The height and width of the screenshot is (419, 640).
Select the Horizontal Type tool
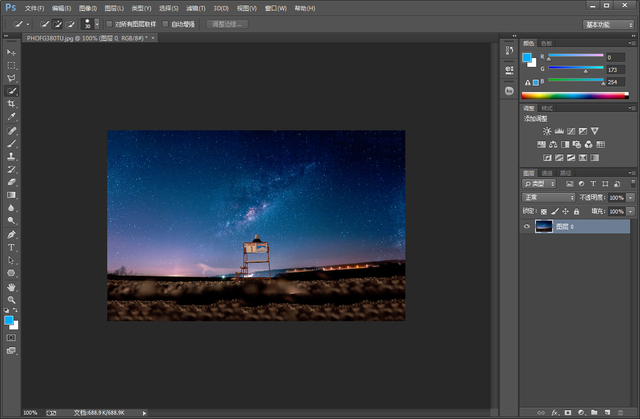[x=12, y=246]
